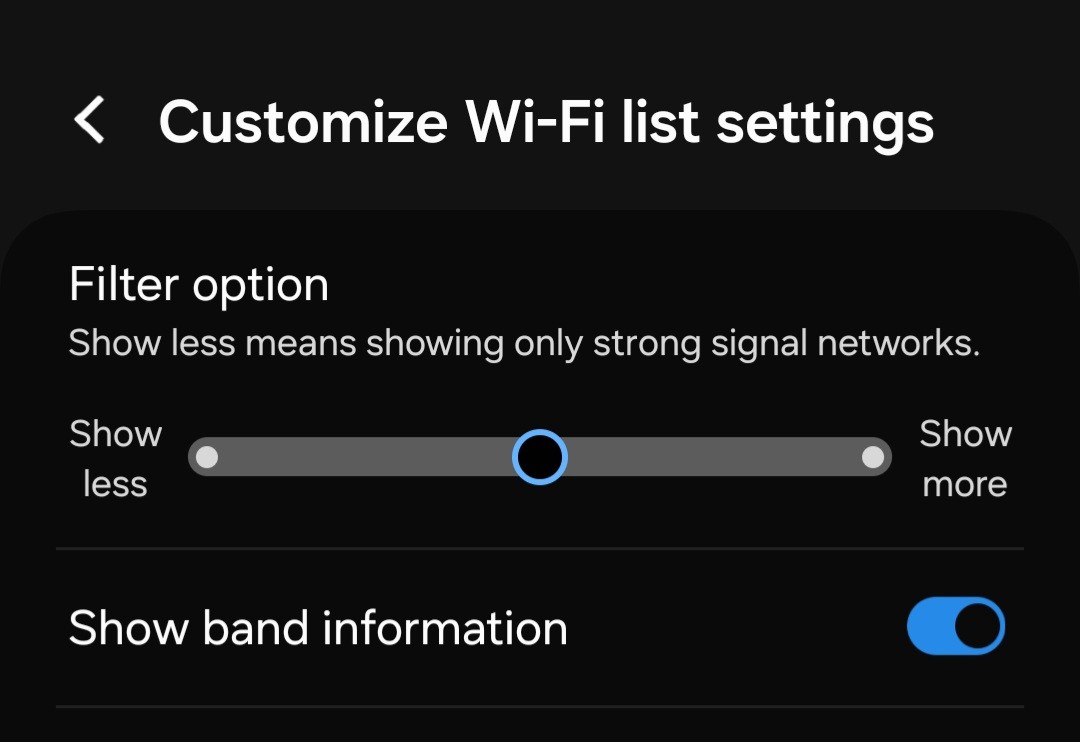The height and width of the screenshot is (742, 1080).
Task: Click the divider below Show band information
Action: coord(540,707)
